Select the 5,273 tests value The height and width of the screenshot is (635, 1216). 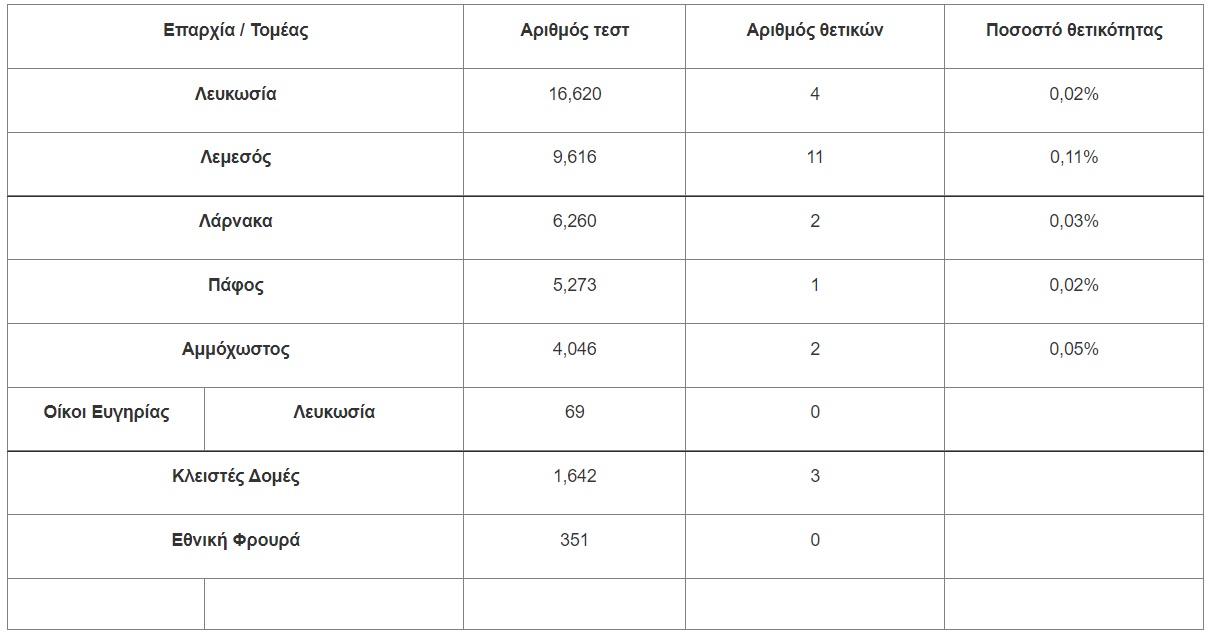tap(574, 285)
